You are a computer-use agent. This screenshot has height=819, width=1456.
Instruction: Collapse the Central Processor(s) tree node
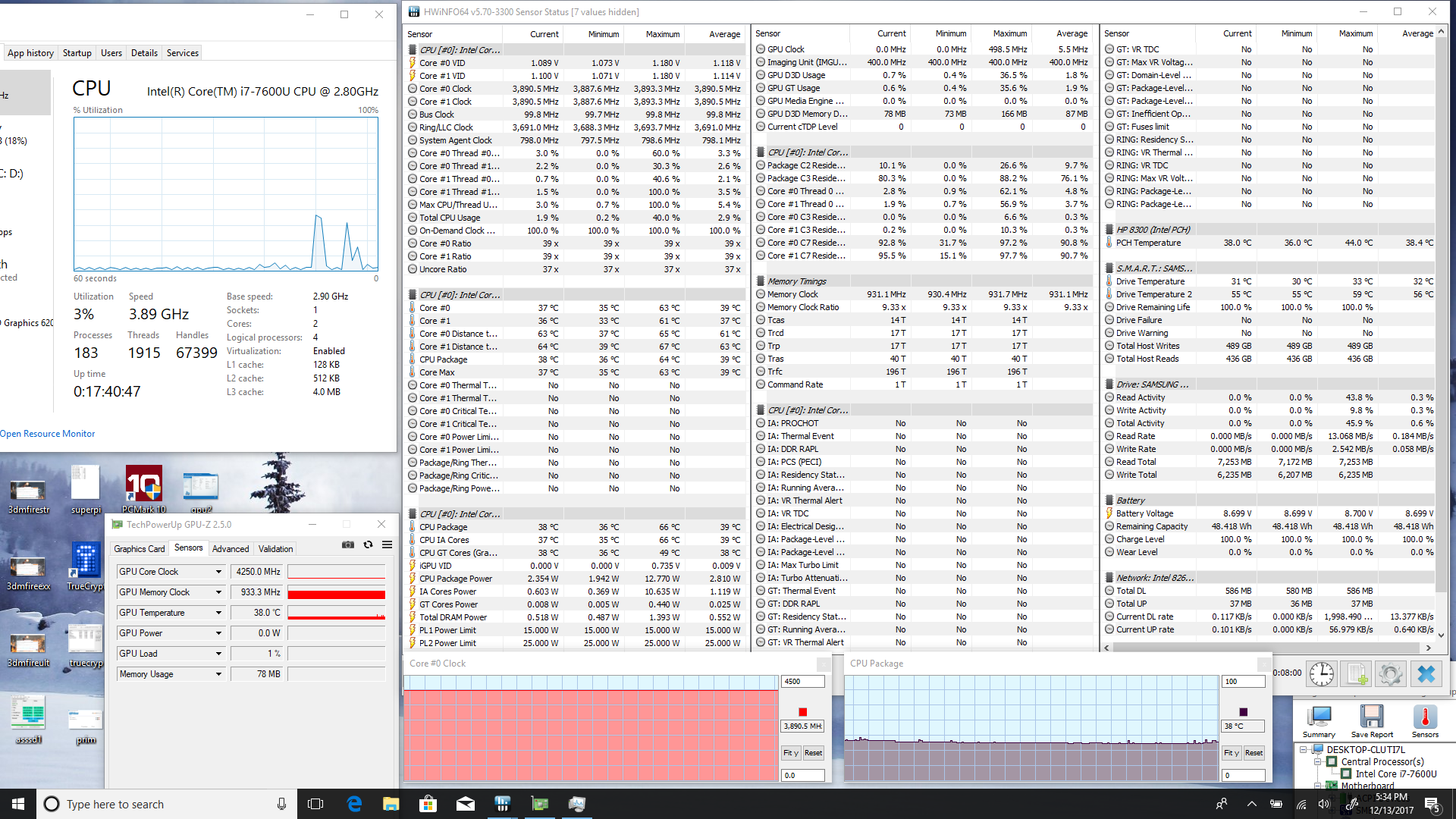tap(1318, 761)
